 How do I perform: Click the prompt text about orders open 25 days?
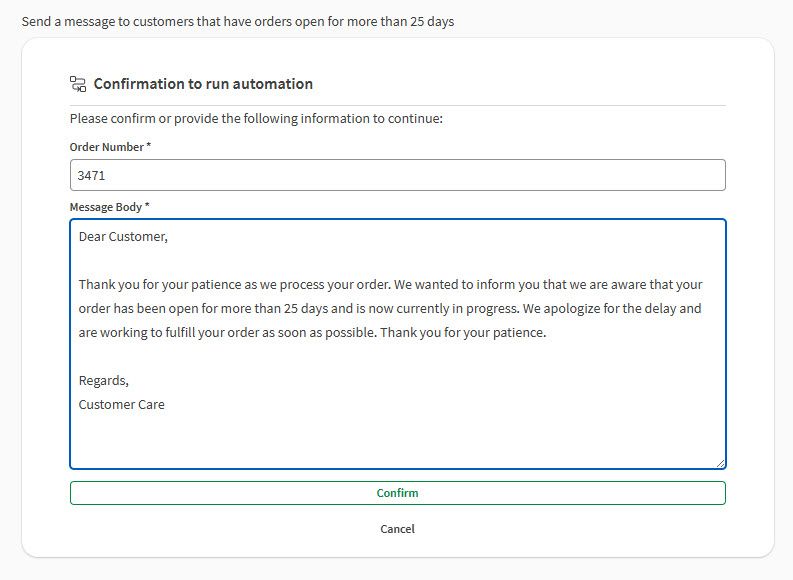(238, 22)
